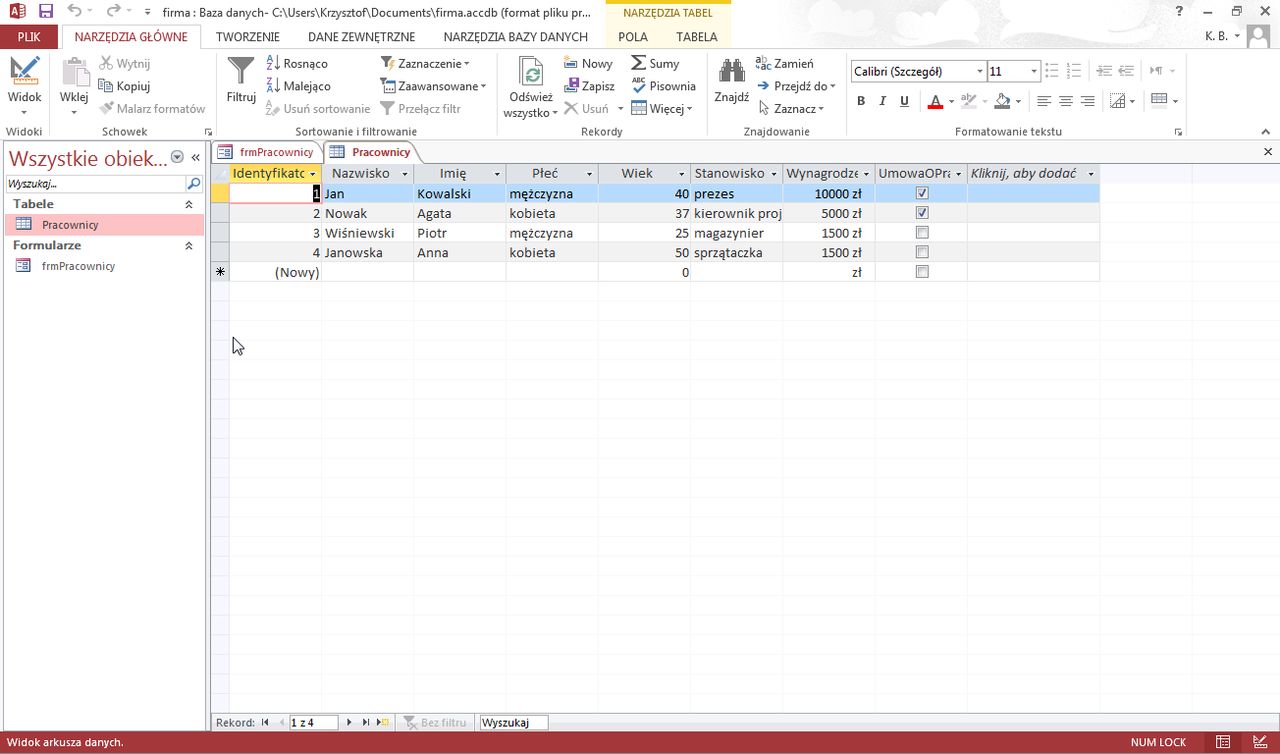Click Kliknij, aby dodać column header
This screenshot has height=754, width=1280.
tap(1033, 173)
